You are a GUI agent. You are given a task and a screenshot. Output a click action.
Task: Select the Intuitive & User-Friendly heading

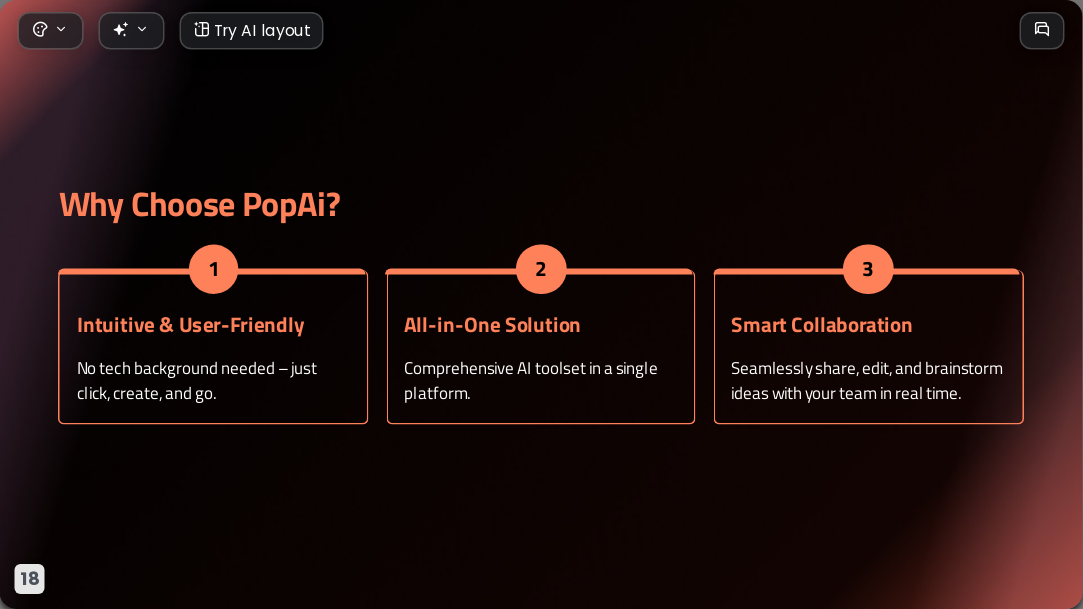pyautogui.click(x=191, y=325)
